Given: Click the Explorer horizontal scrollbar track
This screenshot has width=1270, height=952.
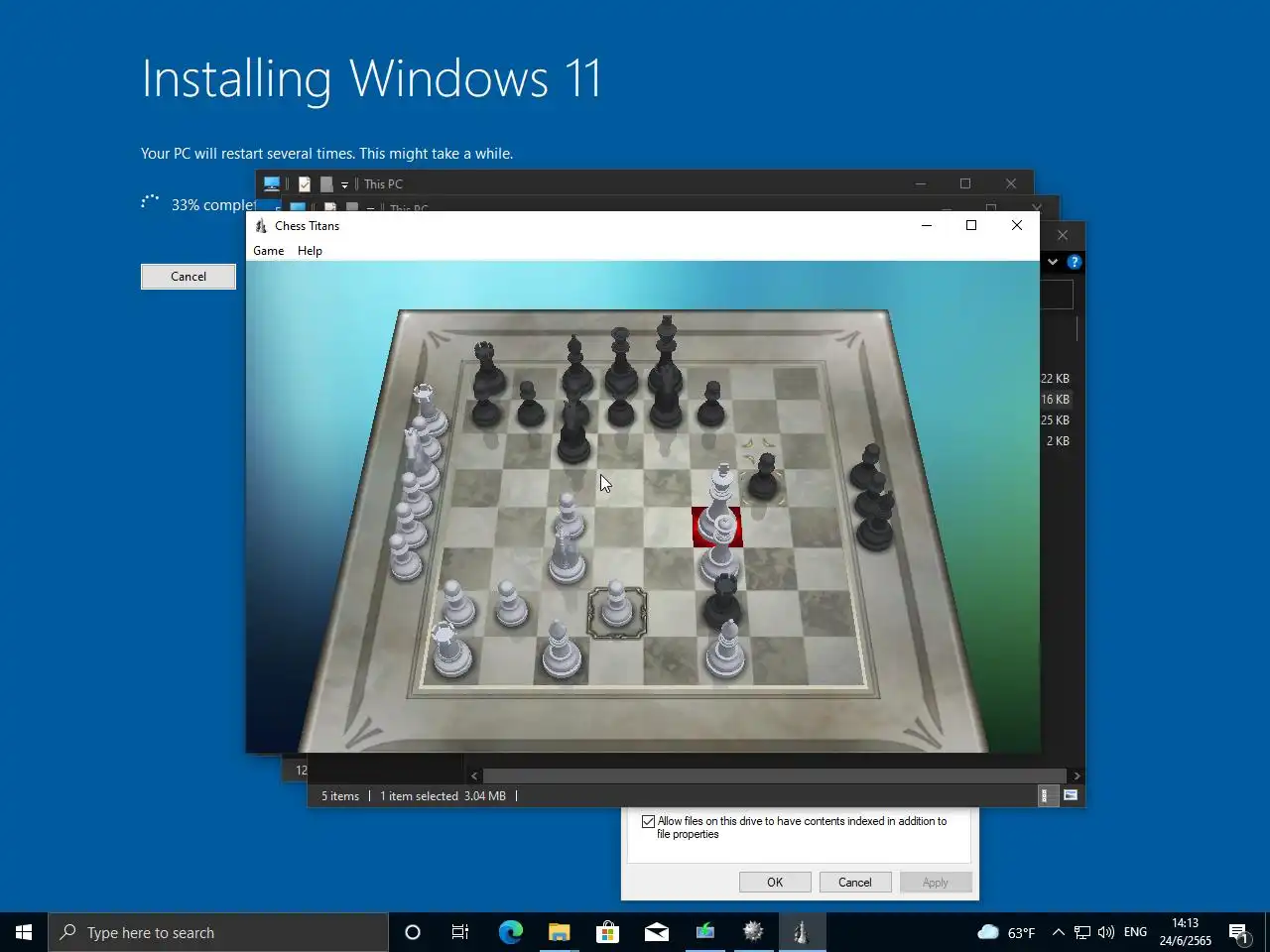Looking at the screenshot, I should 776,775.
